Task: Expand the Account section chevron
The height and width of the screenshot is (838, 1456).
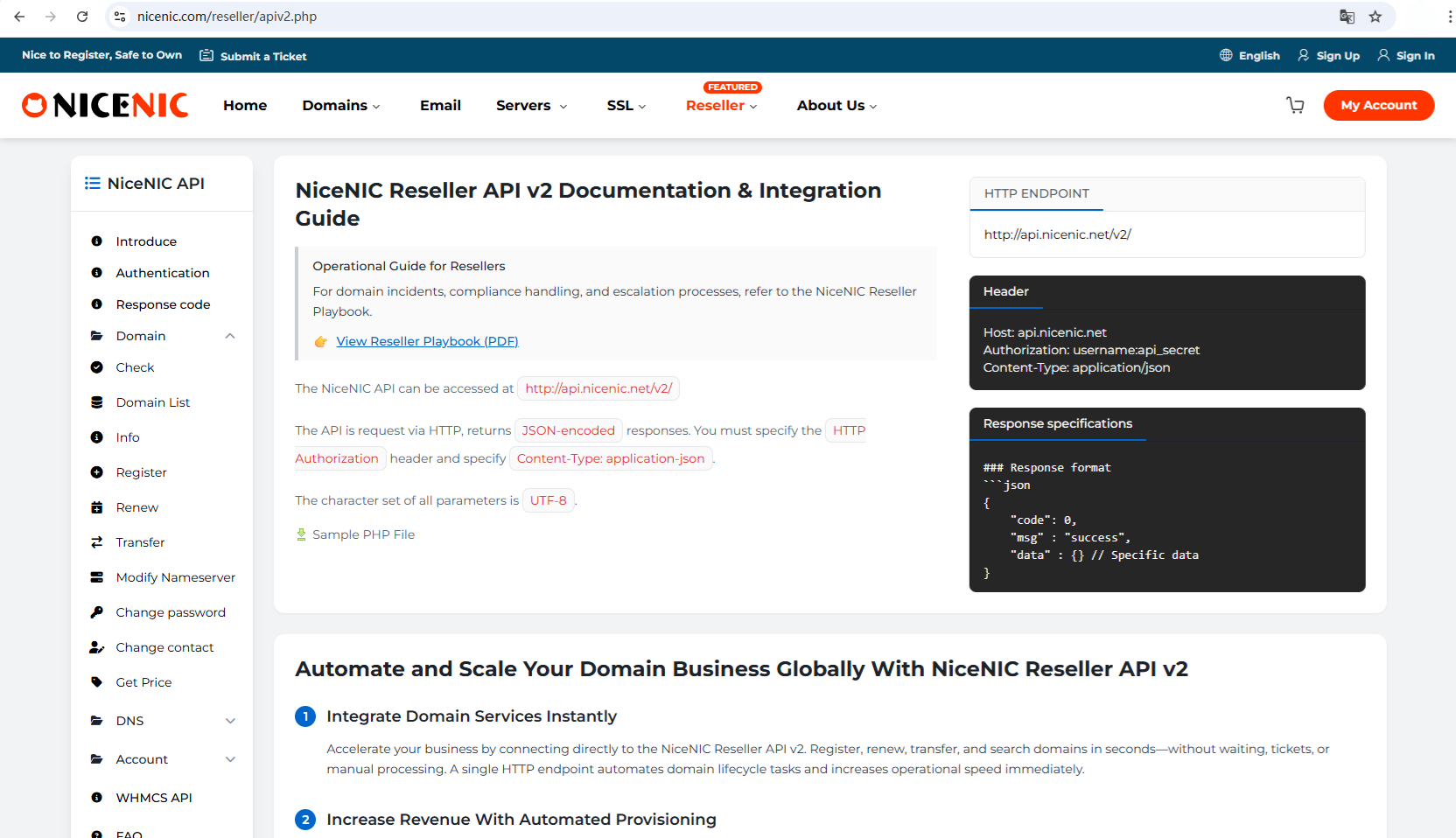Action: point(230,759)
